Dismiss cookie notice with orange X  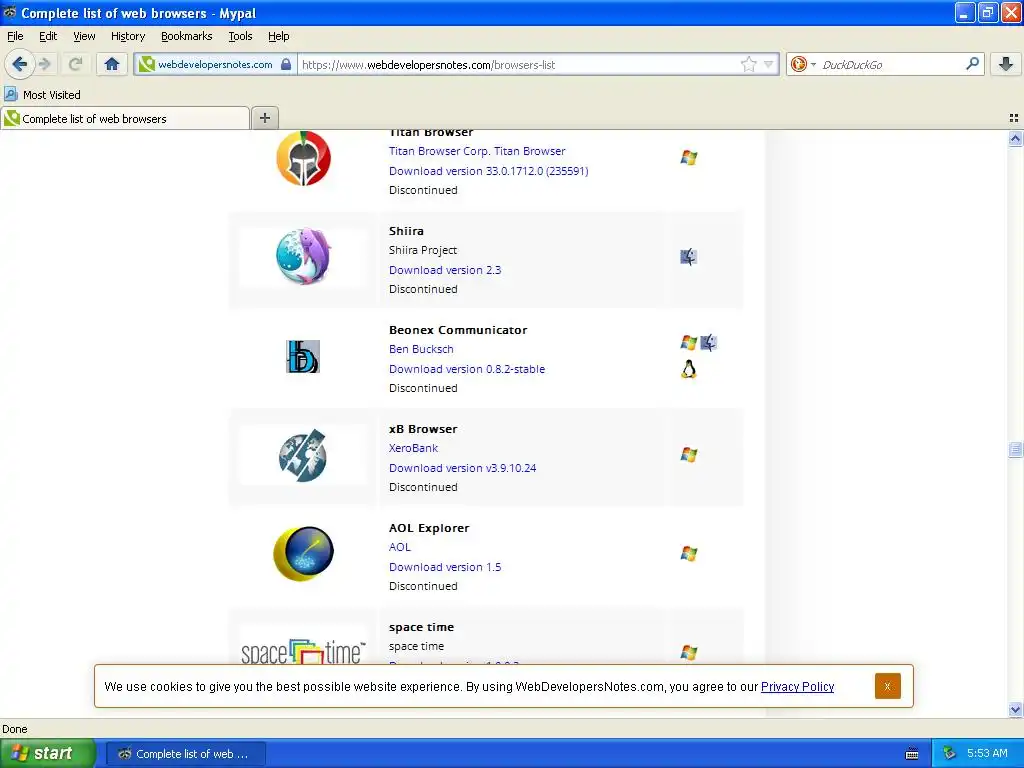click(x=887, y=686)
